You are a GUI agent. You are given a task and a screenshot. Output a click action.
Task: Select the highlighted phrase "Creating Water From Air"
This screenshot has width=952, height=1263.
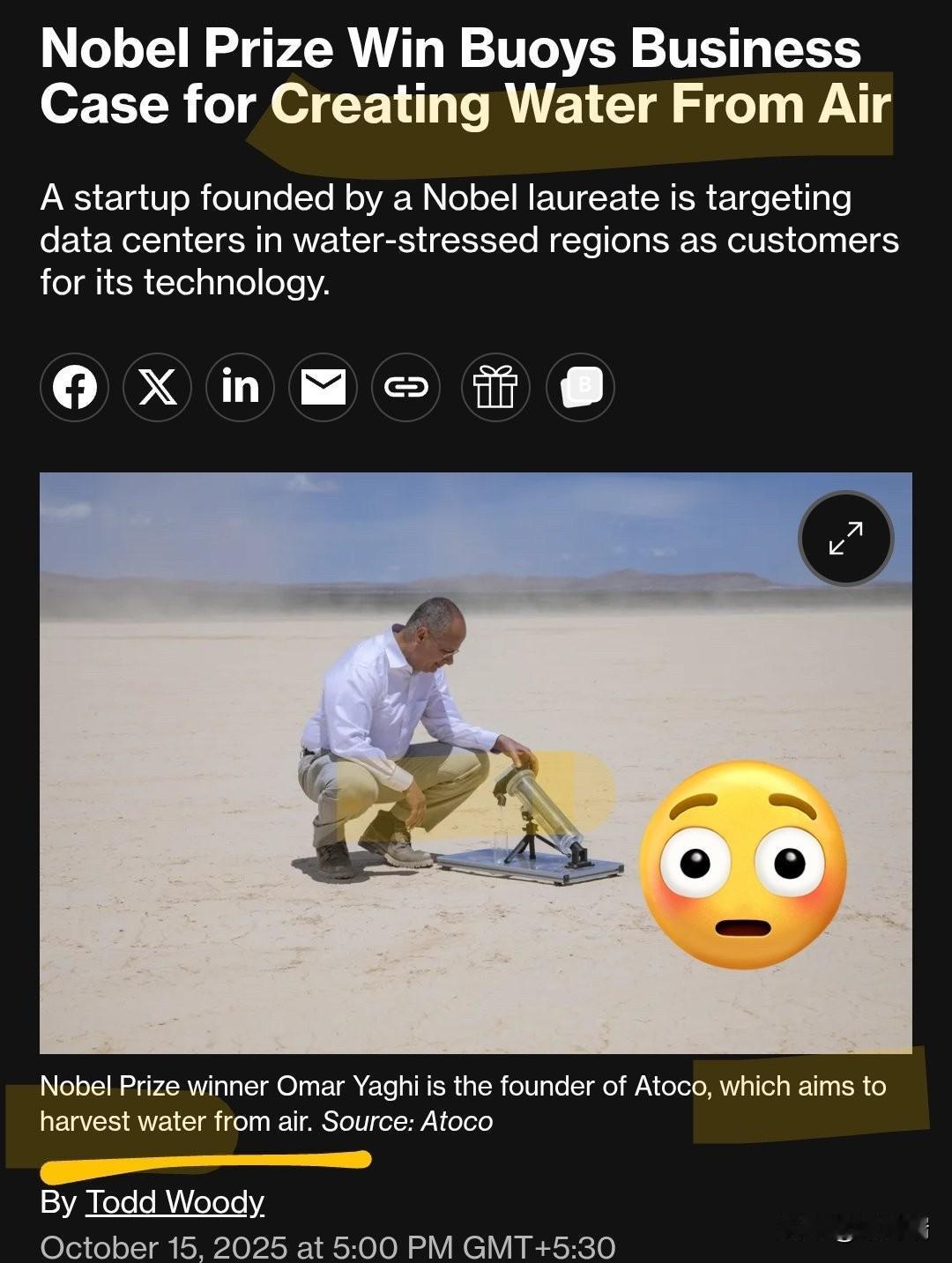(581, 106)
